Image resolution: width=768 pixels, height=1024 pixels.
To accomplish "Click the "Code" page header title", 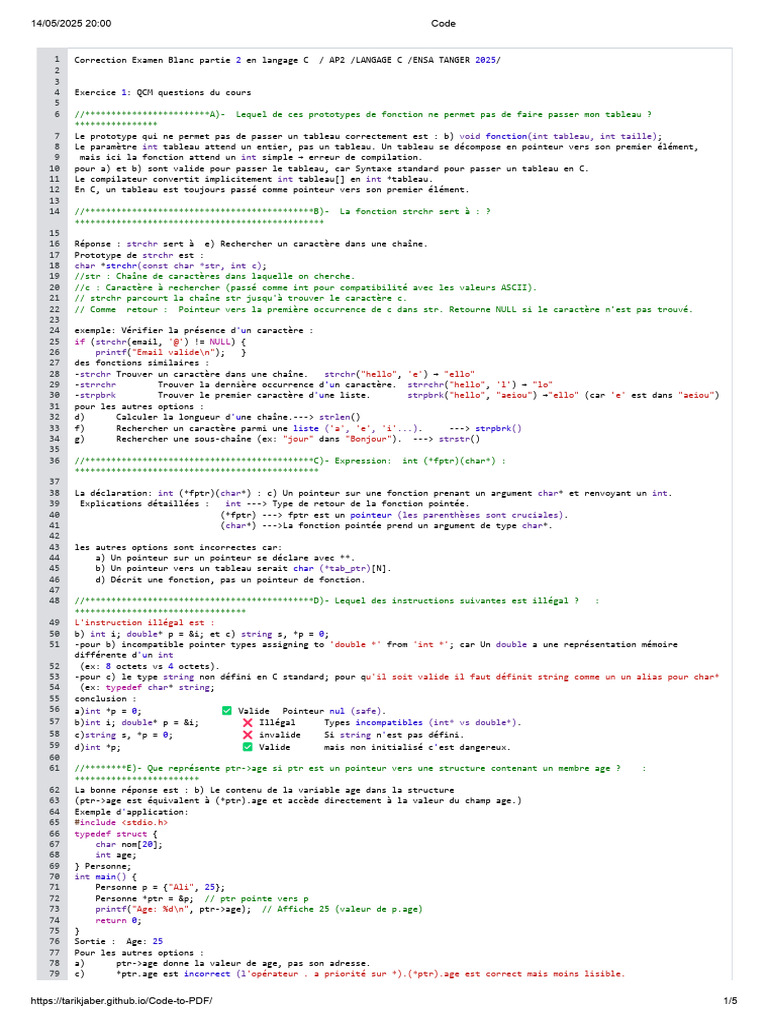I will pos(443,24).
